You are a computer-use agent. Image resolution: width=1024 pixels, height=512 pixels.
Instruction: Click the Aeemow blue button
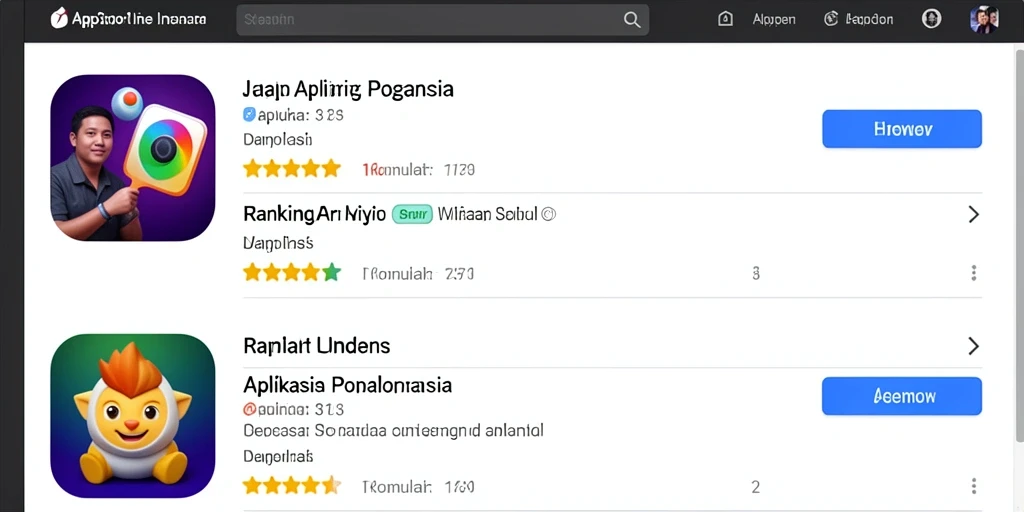coord(901,396)
